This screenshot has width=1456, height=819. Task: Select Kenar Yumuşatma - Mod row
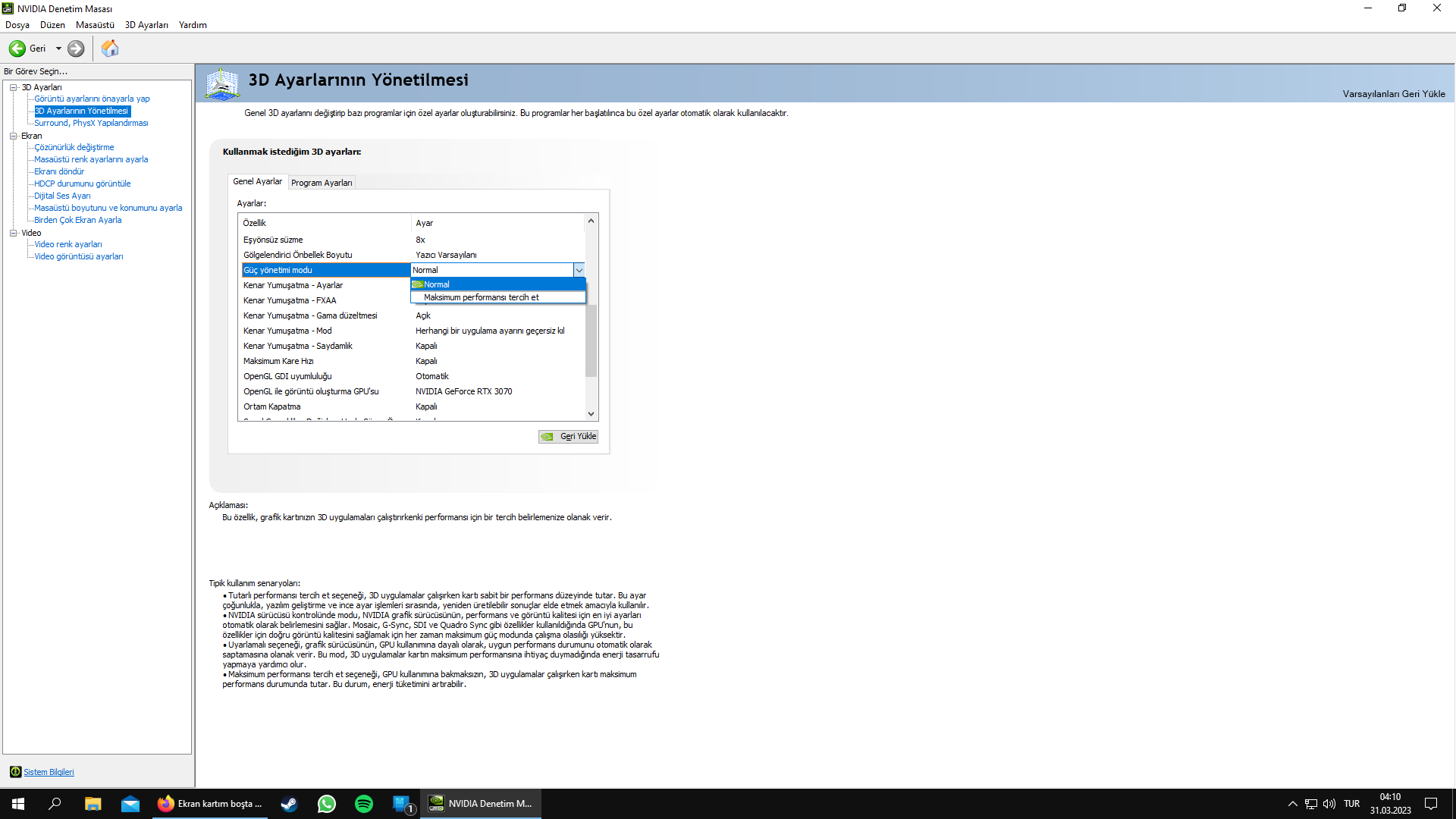413,331
